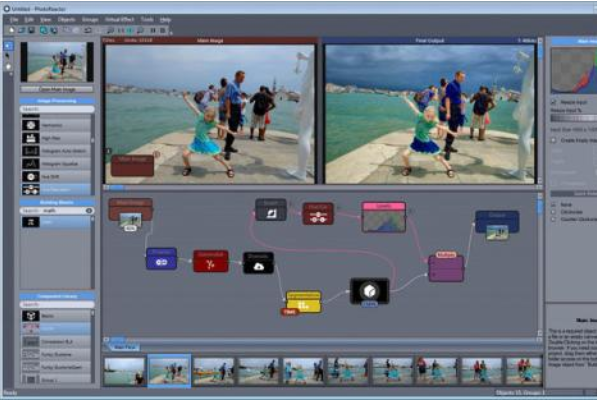Click the green highlighted toolbar icon
This screenshot has height=400, width=597.
130,30
